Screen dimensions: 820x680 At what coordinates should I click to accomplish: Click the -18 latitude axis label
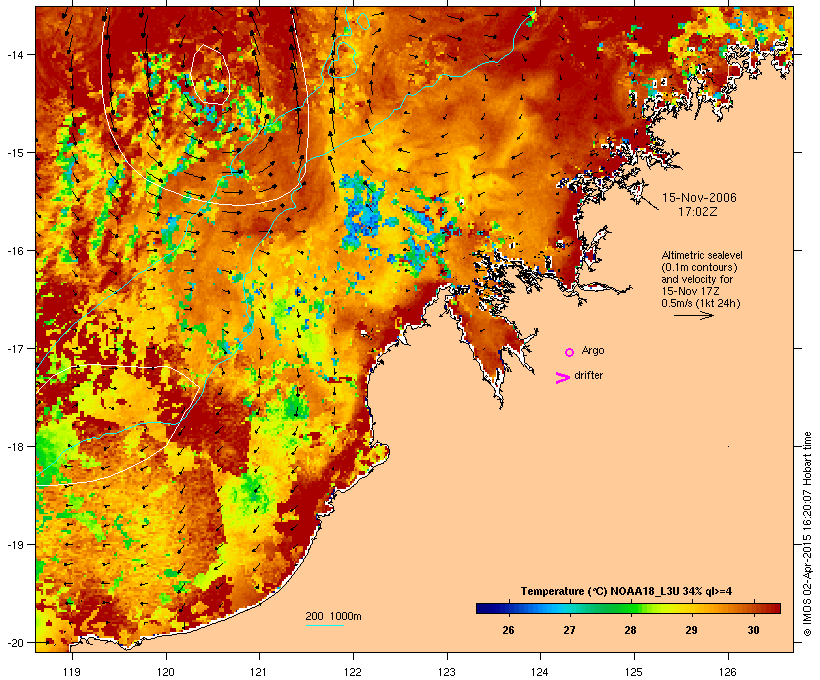14,446
